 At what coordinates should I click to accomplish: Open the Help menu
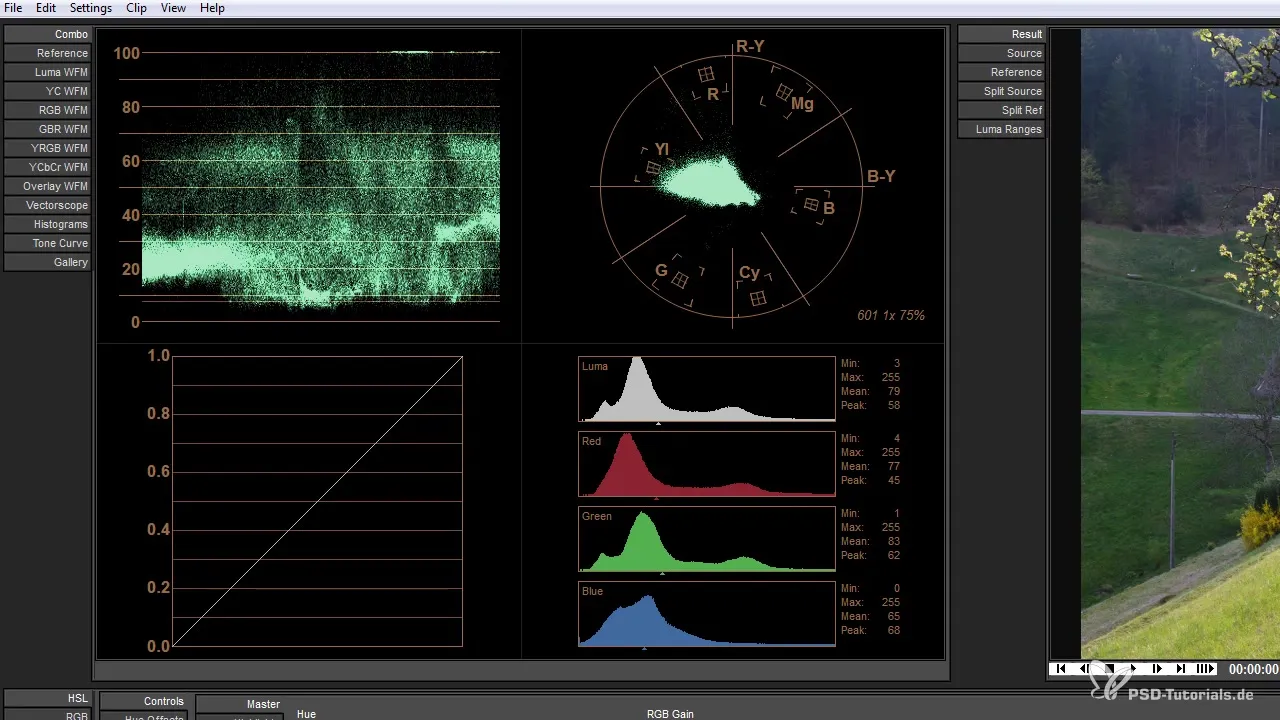tap(212, 8)
